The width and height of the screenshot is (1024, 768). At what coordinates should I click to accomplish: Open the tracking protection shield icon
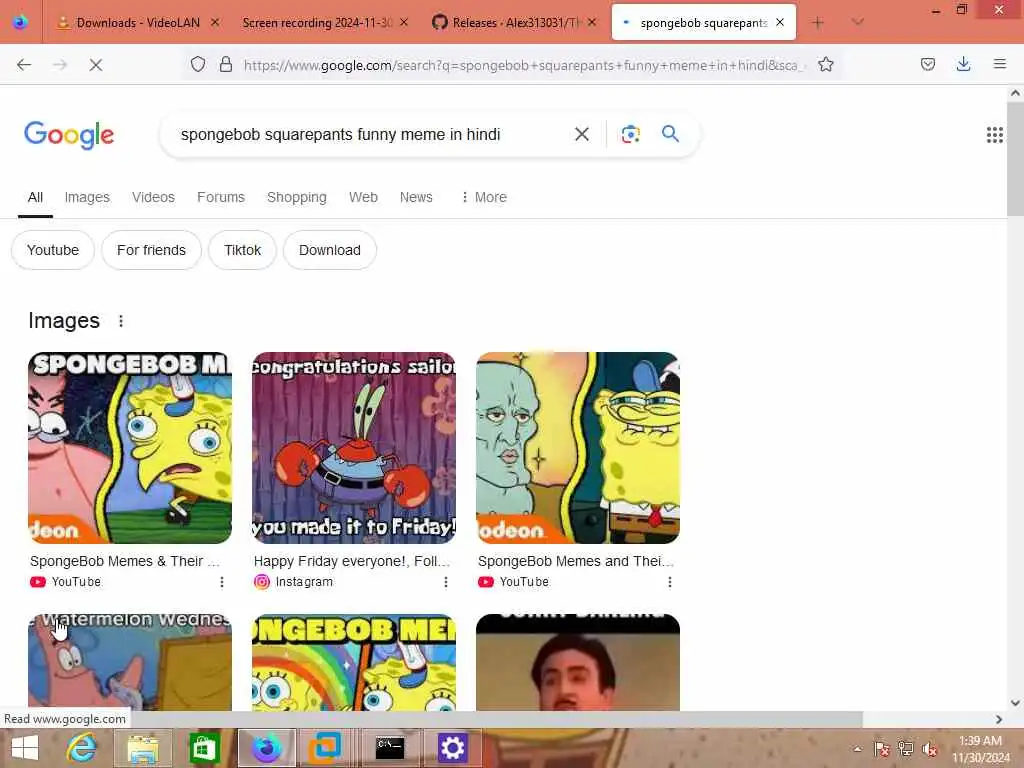tap(198, 64)
